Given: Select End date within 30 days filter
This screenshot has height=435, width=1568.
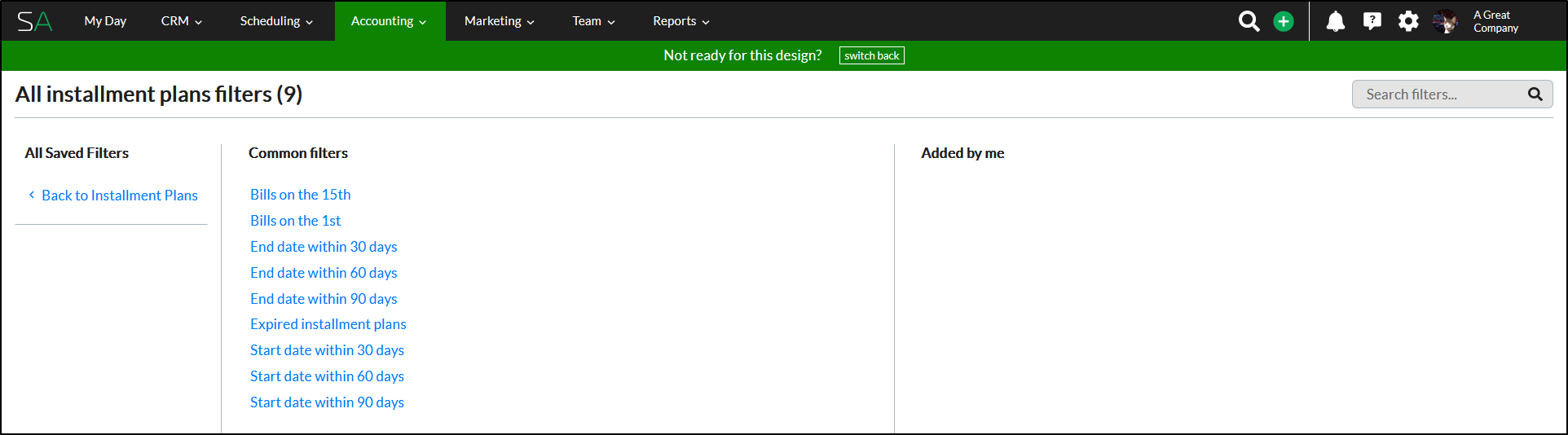Looking at the screenshot, I should pos(324,247).
